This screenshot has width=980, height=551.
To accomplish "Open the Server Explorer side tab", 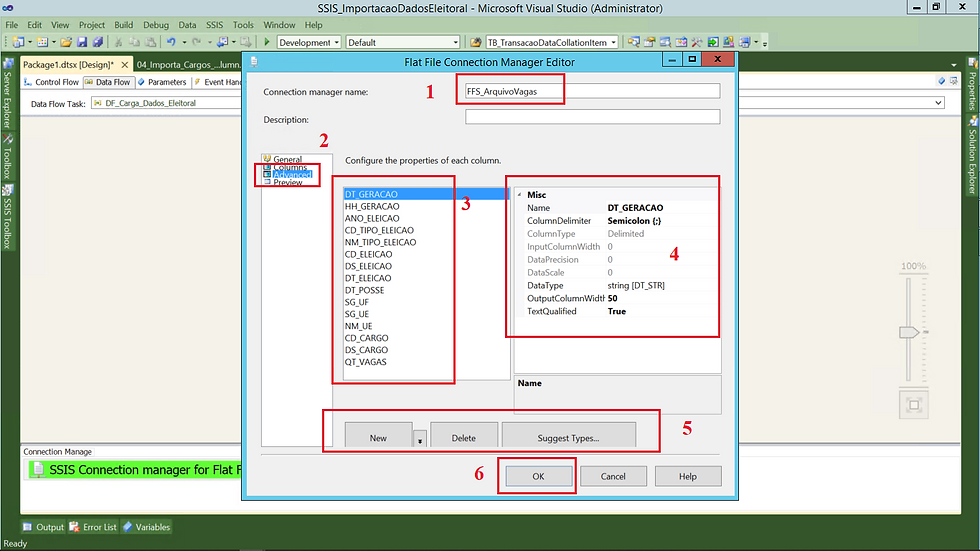I will click(x=8, y=94).
